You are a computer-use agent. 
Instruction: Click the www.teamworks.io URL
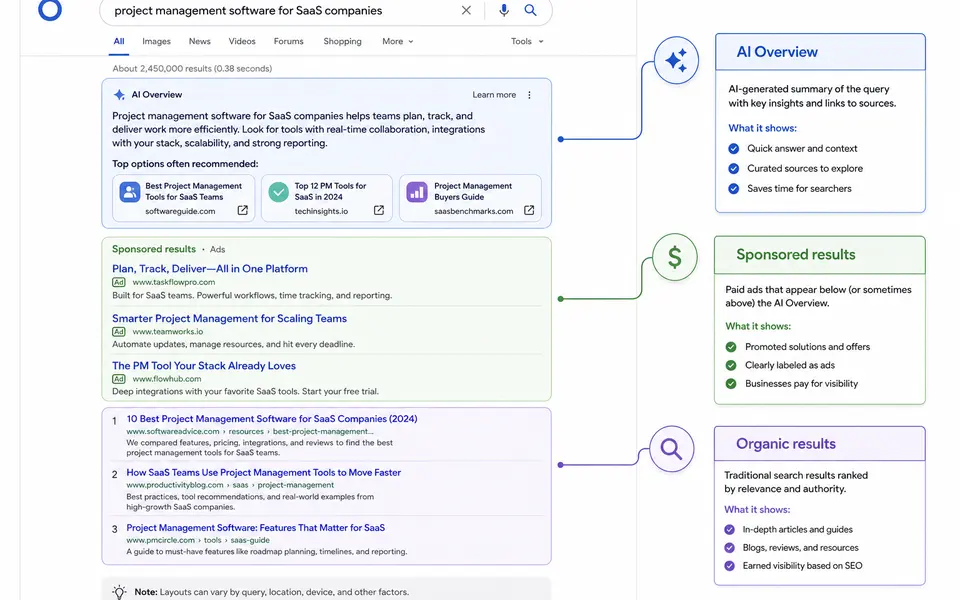point(168,332)
